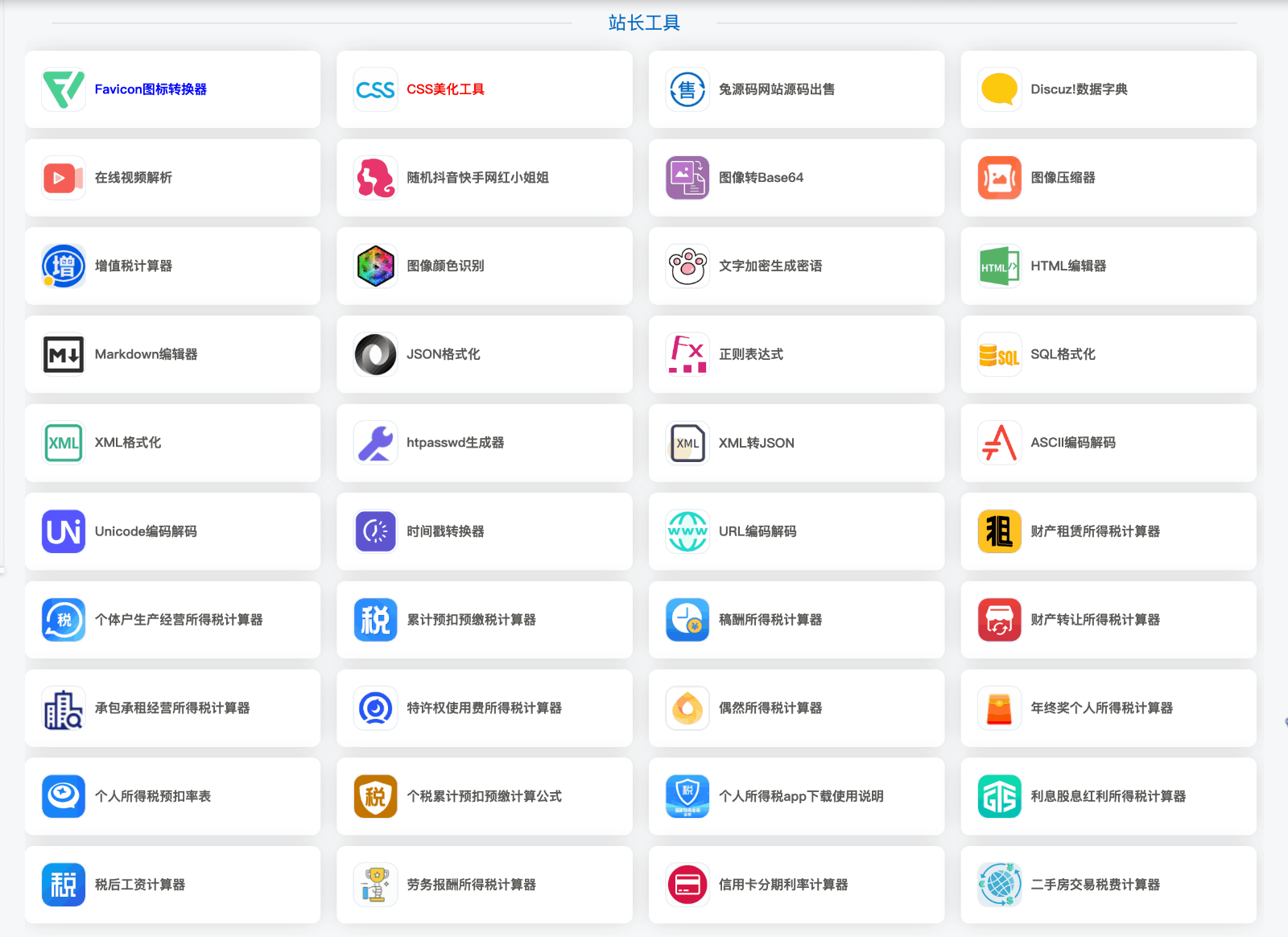Screen dimensions: 1288x937
Task: Click the 在线视频解析 red play icon
Action: click(x=64, y=178)
